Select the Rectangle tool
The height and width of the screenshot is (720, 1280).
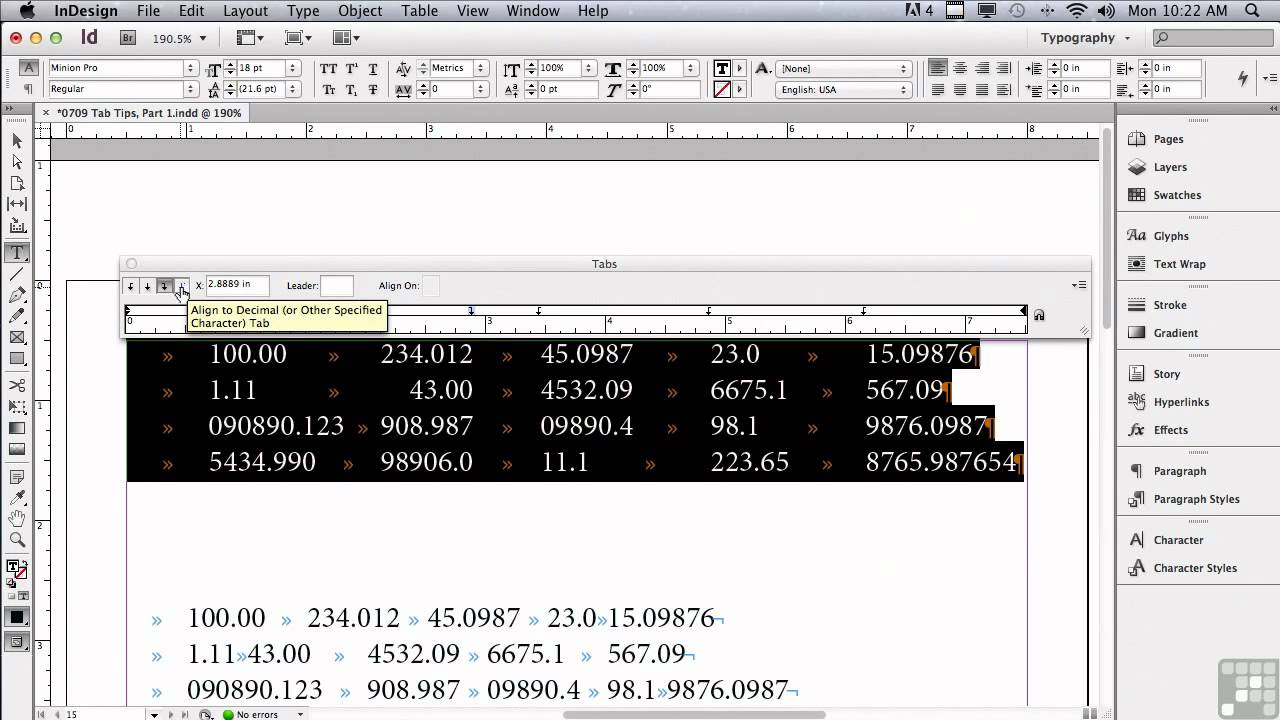point(17,359)
